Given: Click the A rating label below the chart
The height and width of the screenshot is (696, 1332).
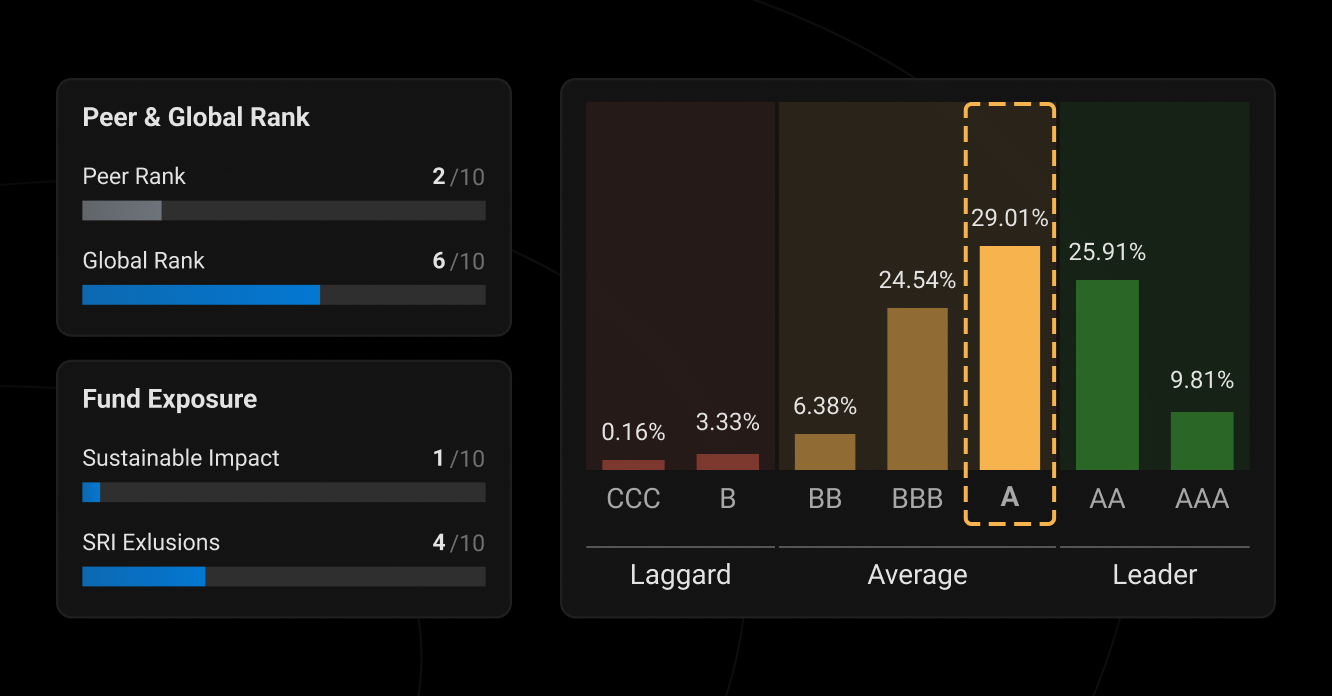Looking at the screenshot, I should point(1010,498).
